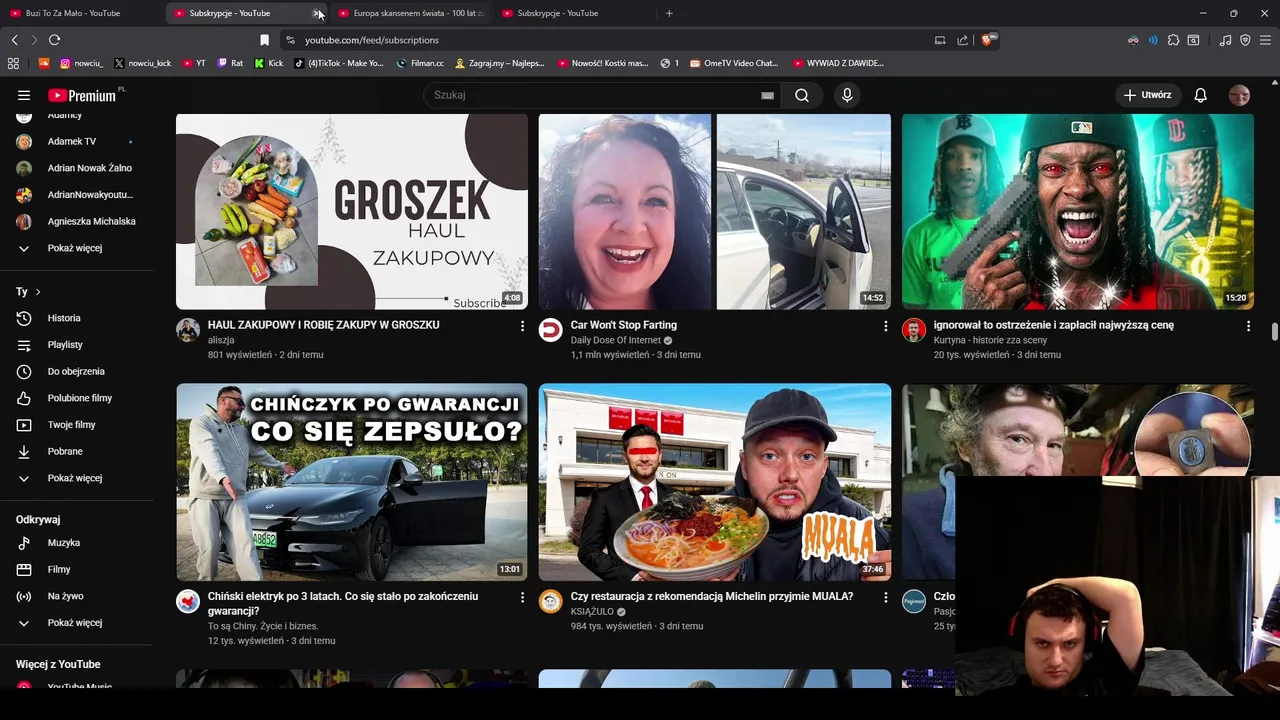
Task: Play MUALA ramen restaurant thumbnail
Action: [715, 482]
